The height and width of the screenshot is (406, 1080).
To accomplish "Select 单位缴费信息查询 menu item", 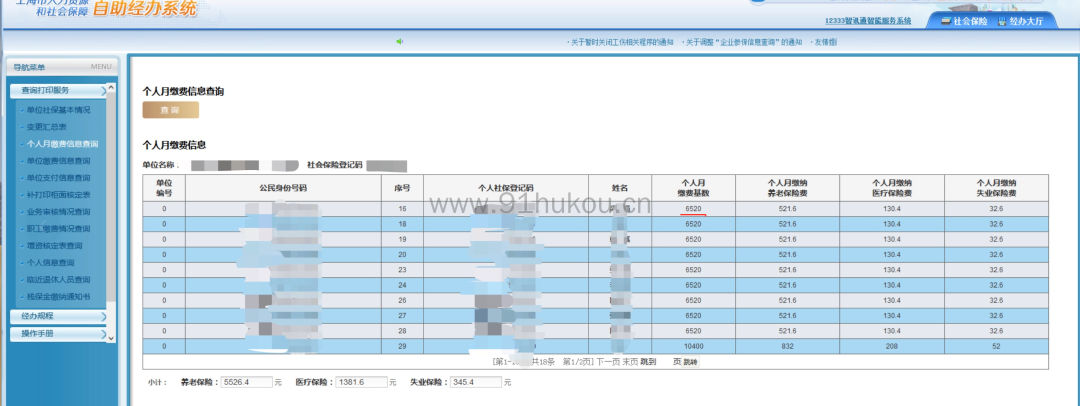I will click(x=59, y=161).
